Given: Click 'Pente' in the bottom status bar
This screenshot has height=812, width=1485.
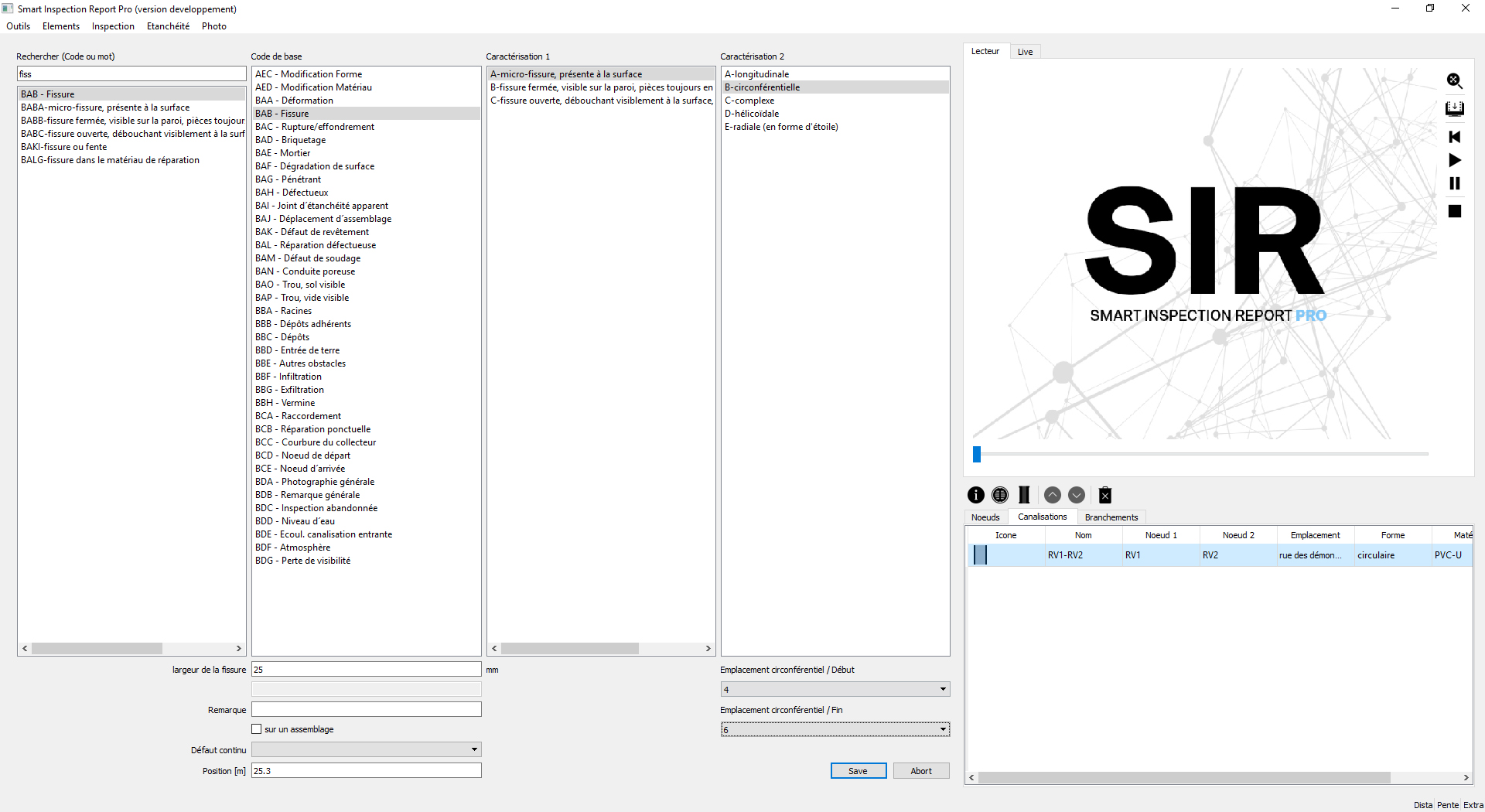Looking at the screenshot, I should tap(1447, 805).
